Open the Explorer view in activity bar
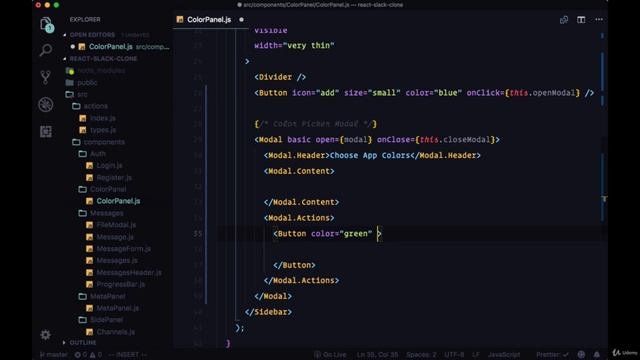Image resolution: width=640 pixels, height=360 pixels. (x=46, y=24)
